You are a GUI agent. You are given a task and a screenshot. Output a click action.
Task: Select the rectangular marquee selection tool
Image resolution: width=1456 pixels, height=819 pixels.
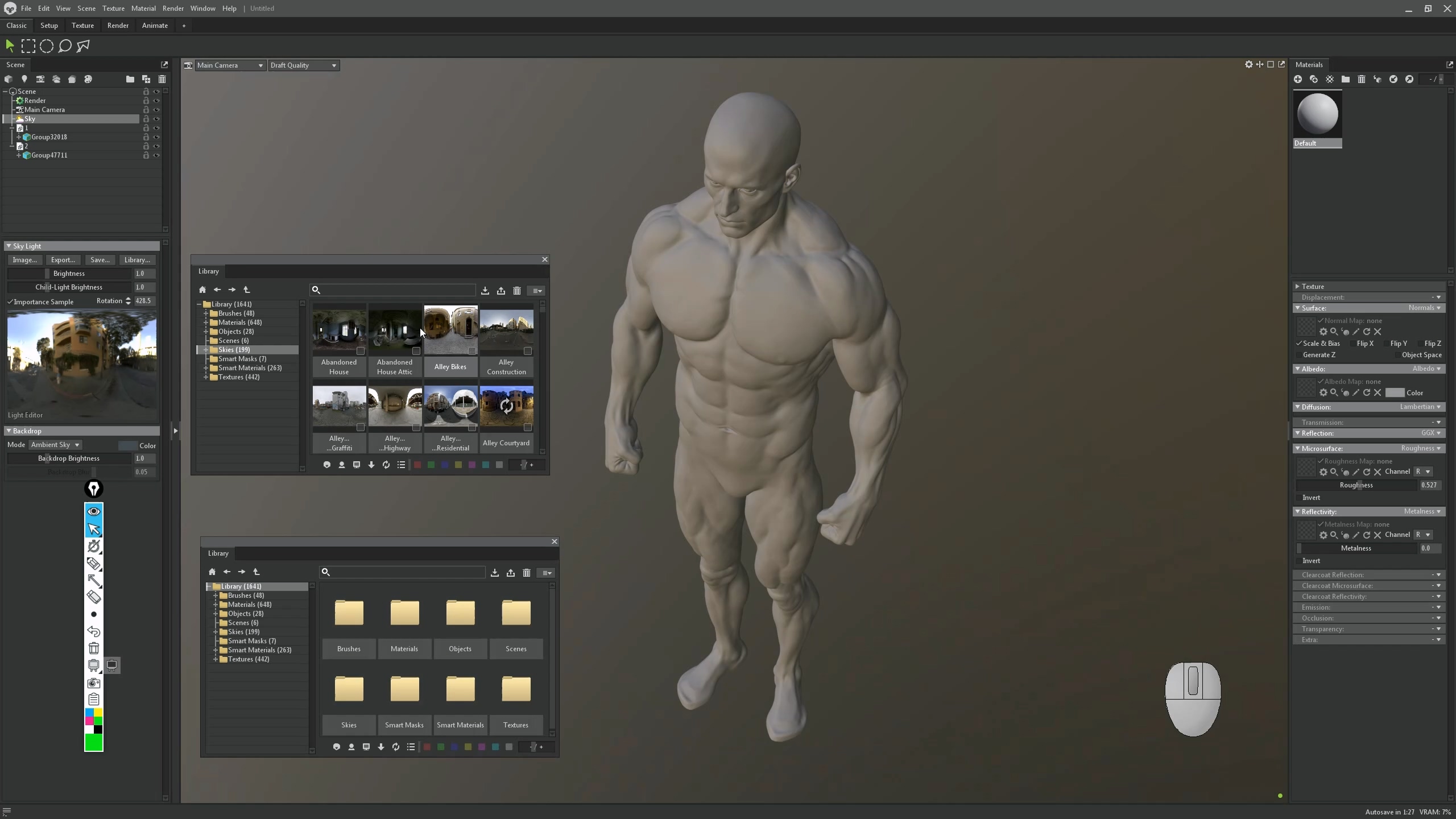click(28, 46)
